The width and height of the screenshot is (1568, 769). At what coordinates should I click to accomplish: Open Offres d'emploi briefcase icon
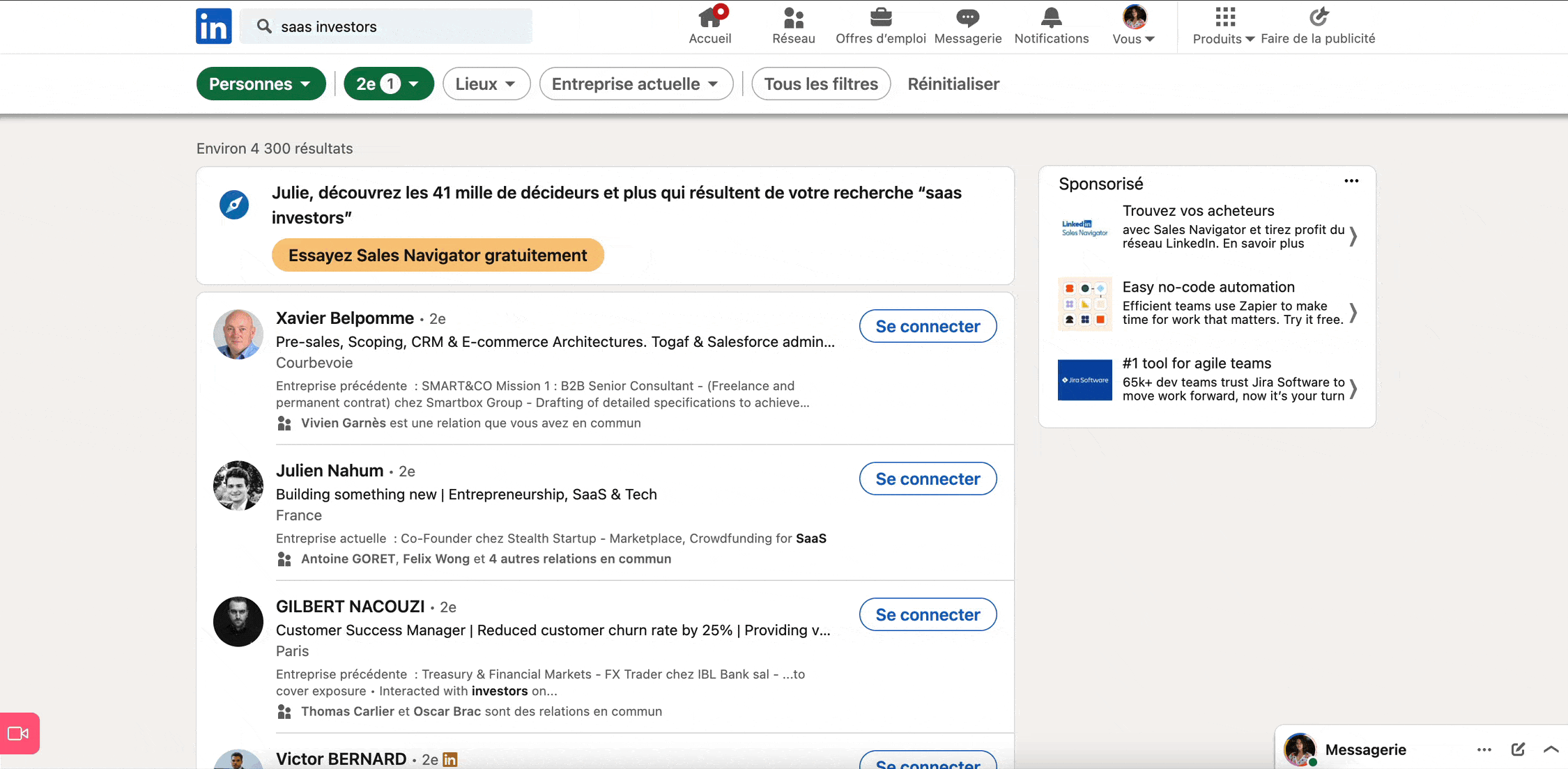880,17
